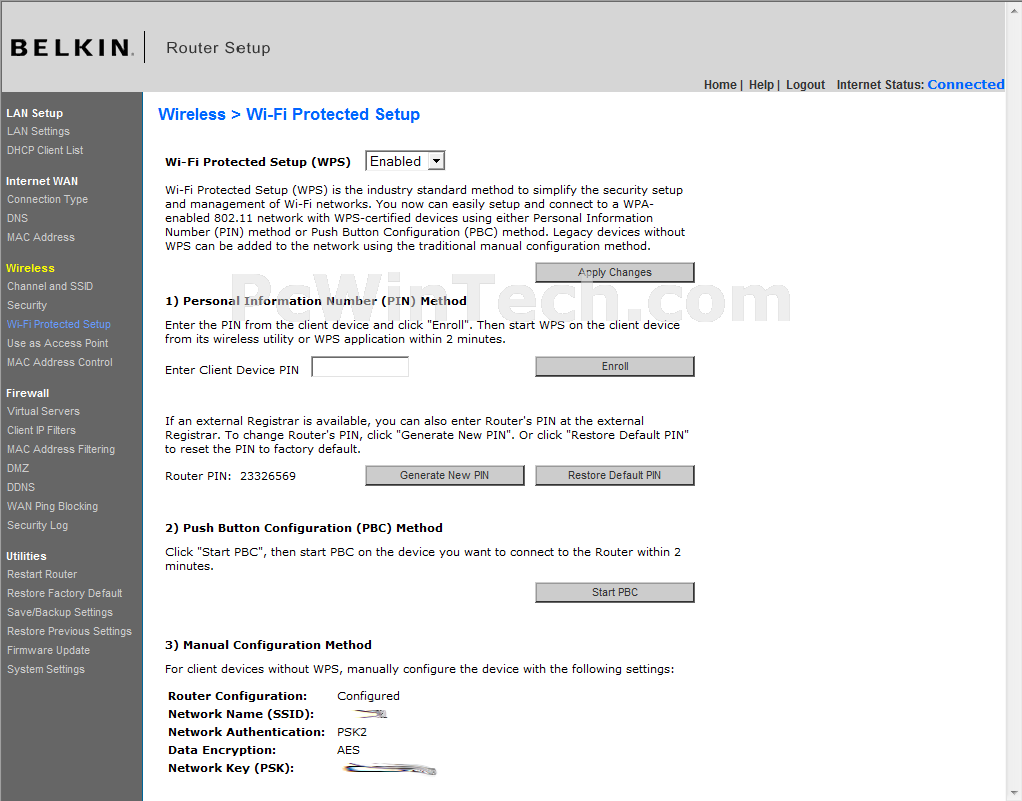
Task: Click the Internet WAN section heading
Action: (42, 181)
